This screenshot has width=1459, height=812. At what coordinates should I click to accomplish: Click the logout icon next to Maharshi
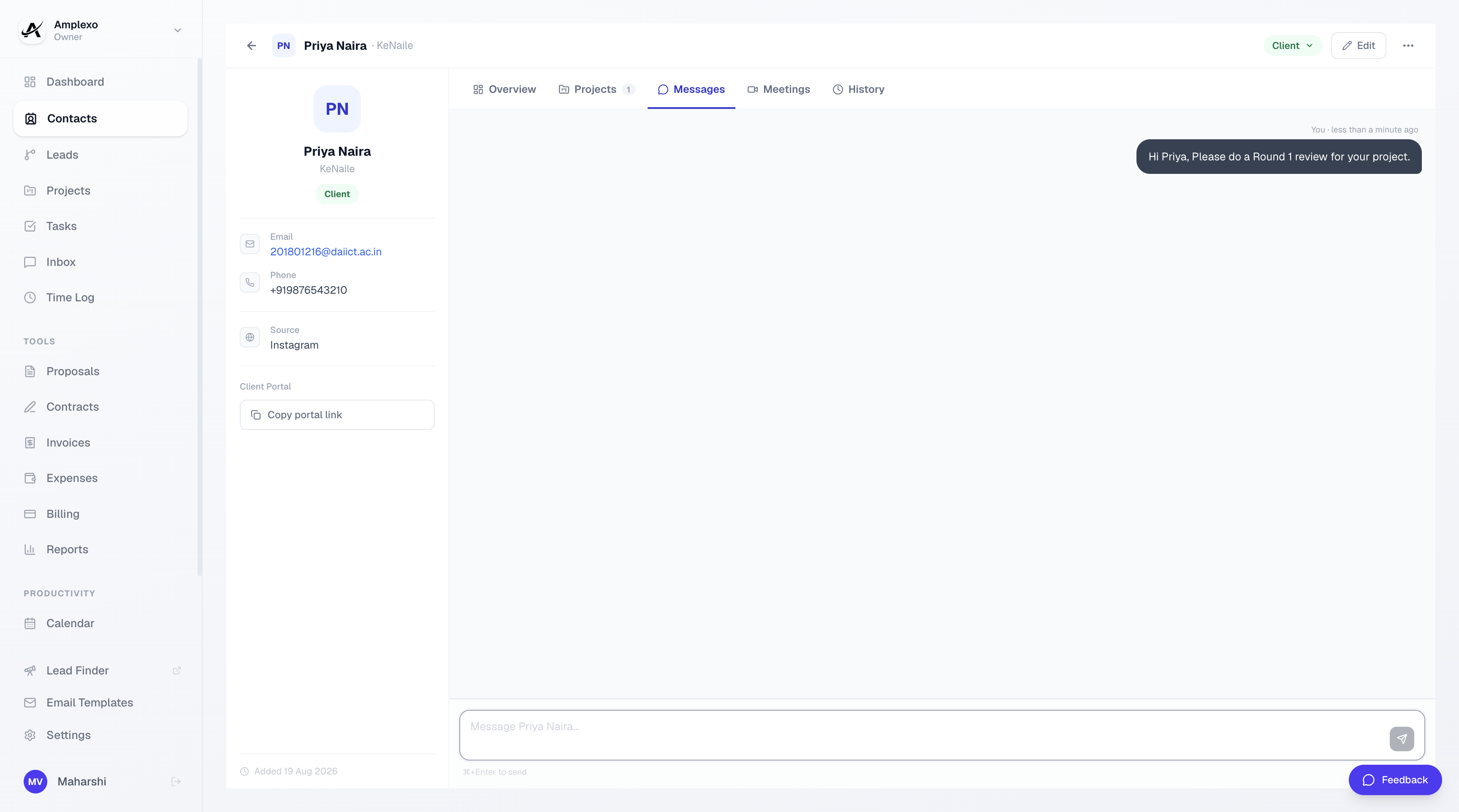point(176,782)
